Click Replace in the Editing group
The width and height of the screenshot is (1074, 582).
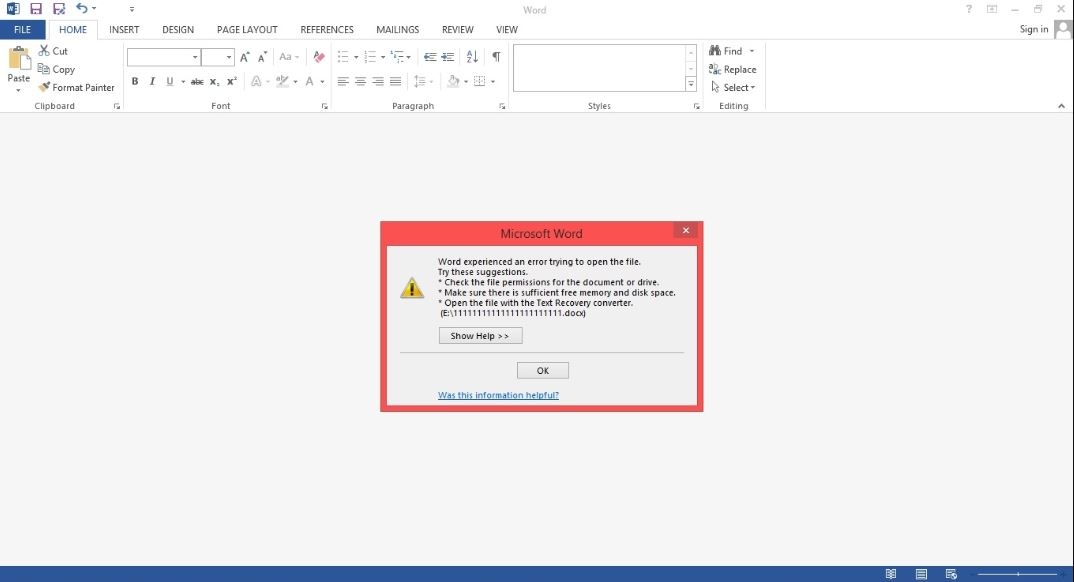(x=732, y=69)
